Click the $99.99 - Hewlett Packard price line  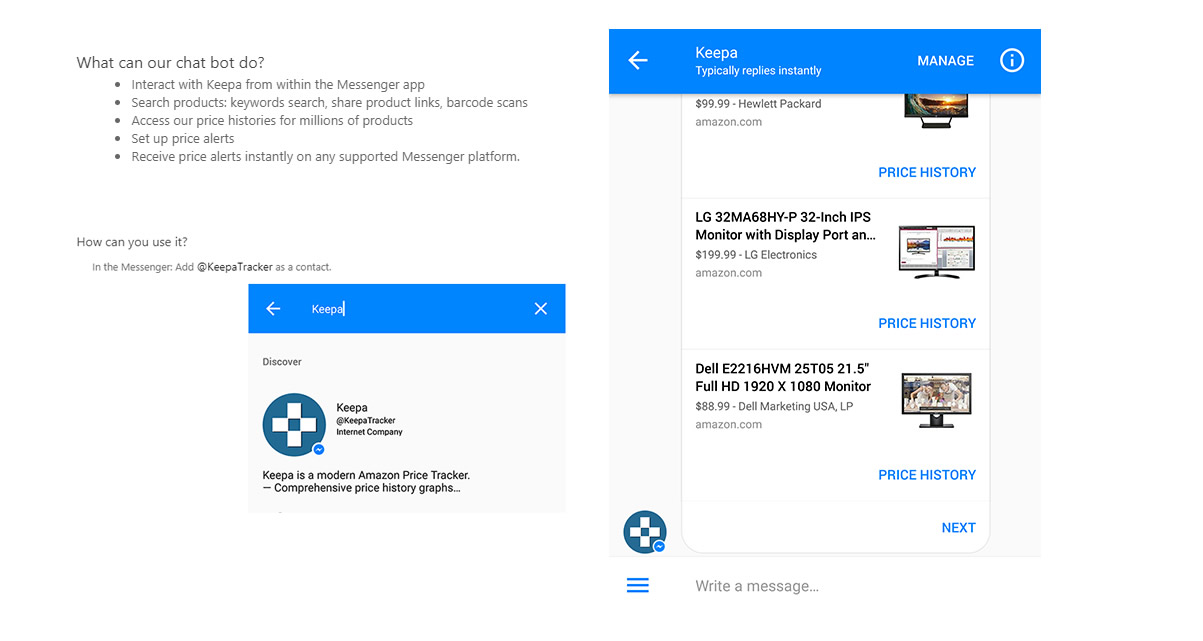pyautogui.click(x=758, y=104)
